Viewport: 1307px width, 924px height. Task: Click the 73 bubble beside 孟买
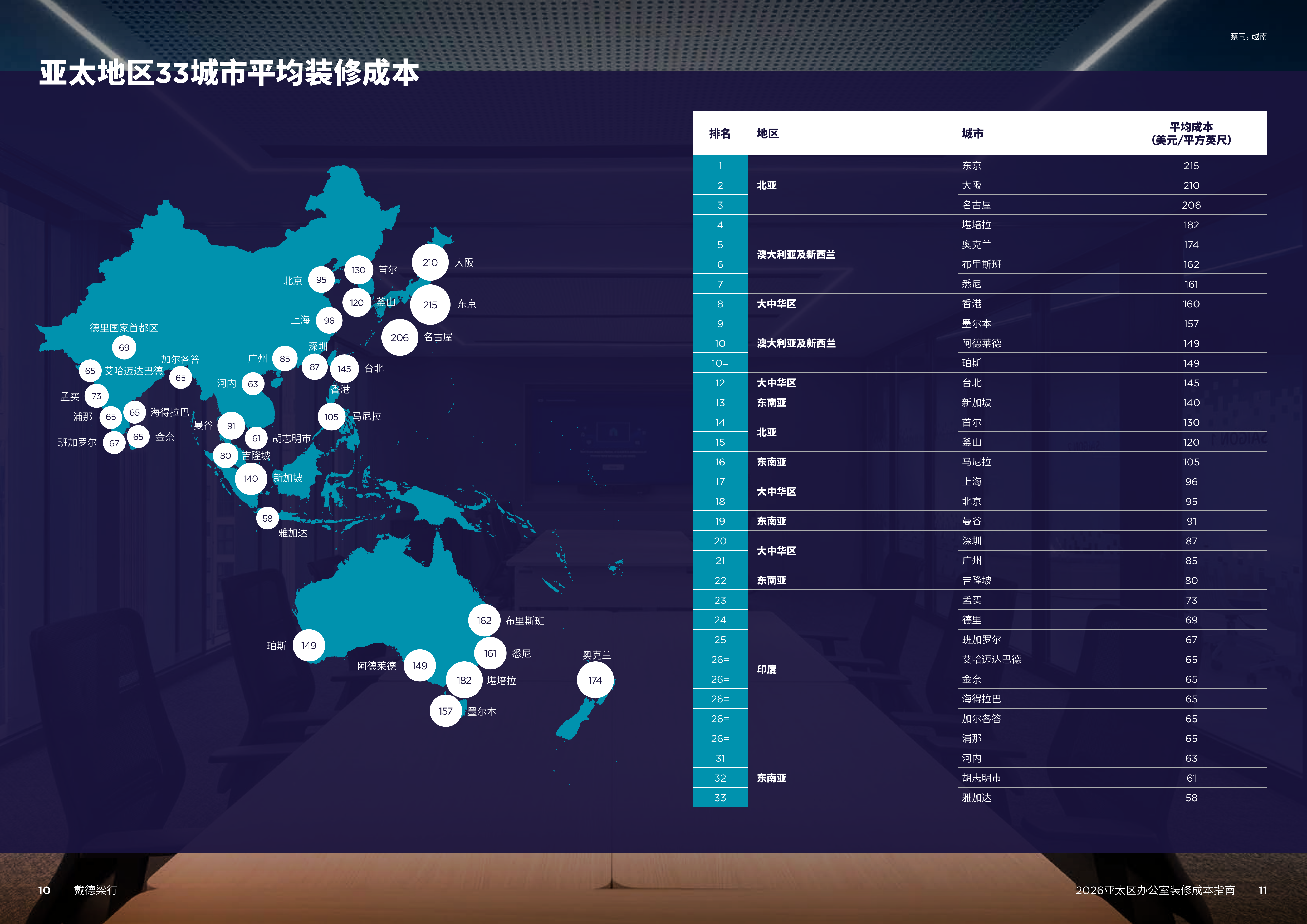pyautogui.click(x=97, y=395)
